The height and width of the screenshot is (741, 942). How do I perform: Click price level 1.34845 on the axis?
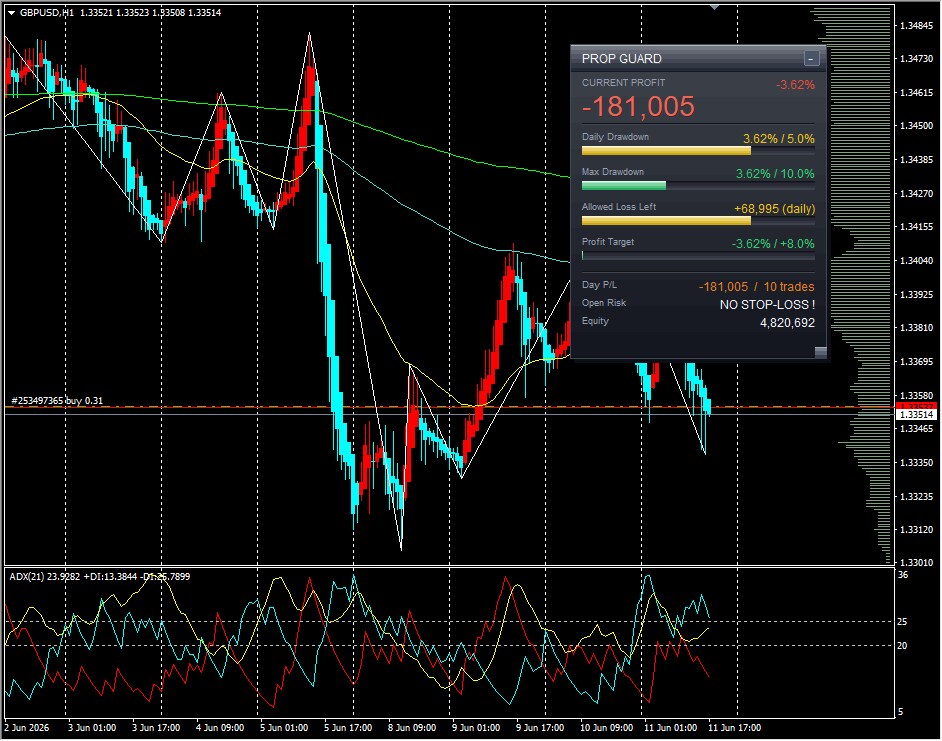coord(917,25)
